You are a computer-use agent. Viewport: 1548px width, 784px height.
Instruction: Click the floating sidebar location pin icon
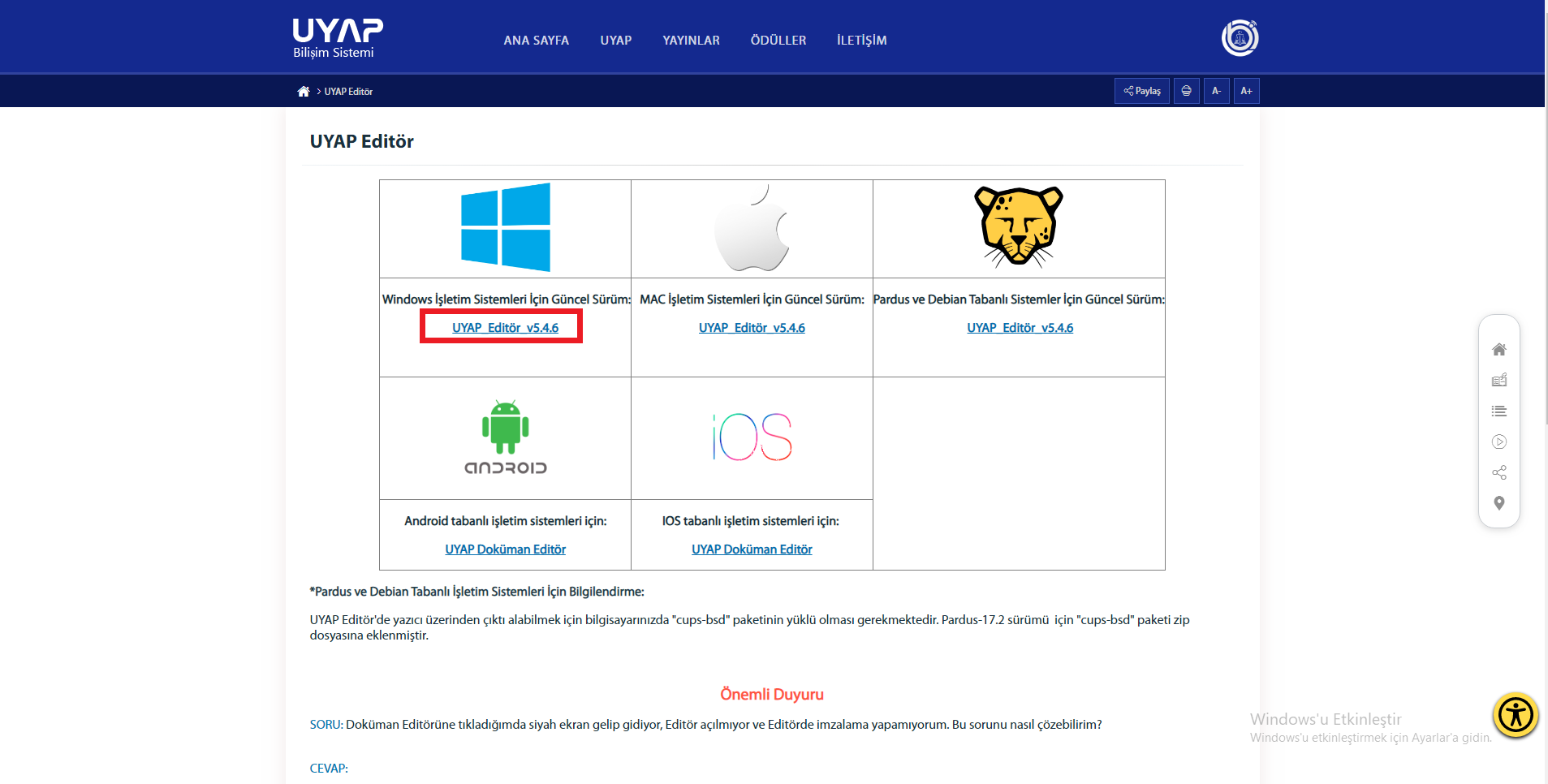pyautogui.click(x=1498, y=503)
